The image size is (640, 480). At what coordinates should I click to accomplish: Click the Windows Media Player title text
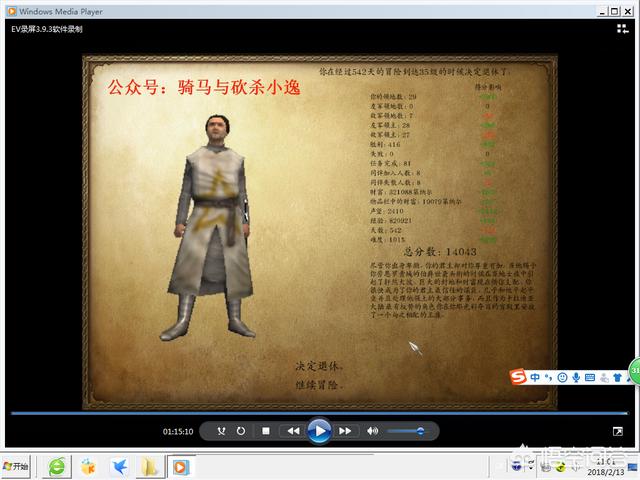coord(61,11)
